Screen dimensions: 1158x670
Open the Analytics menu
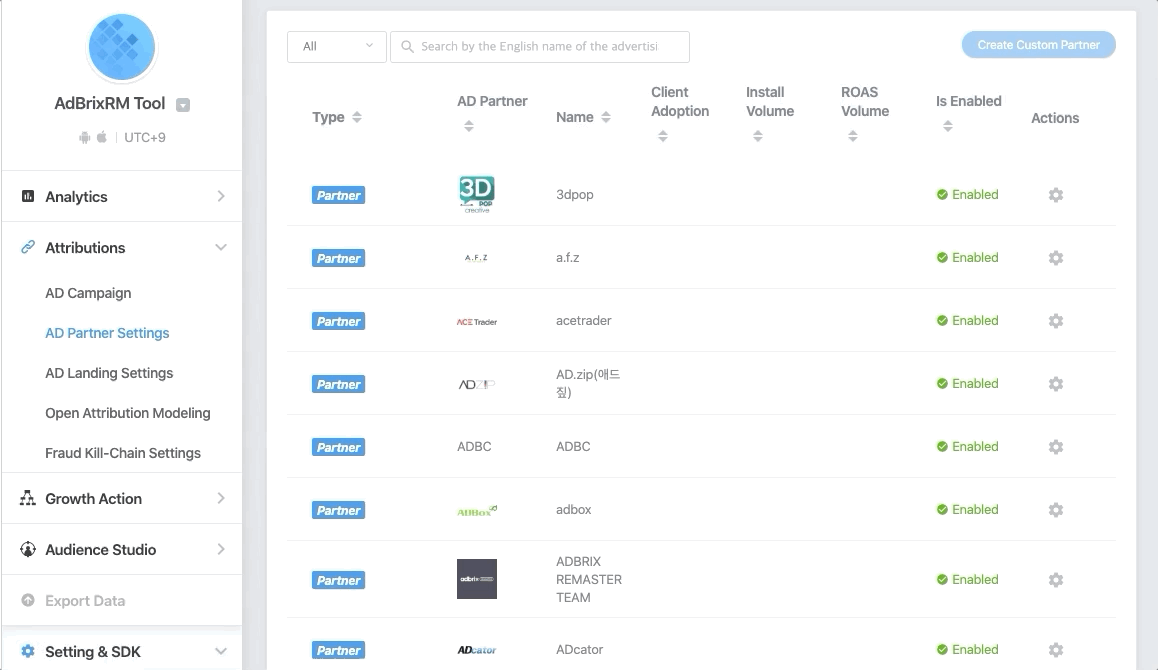(122, 196)
